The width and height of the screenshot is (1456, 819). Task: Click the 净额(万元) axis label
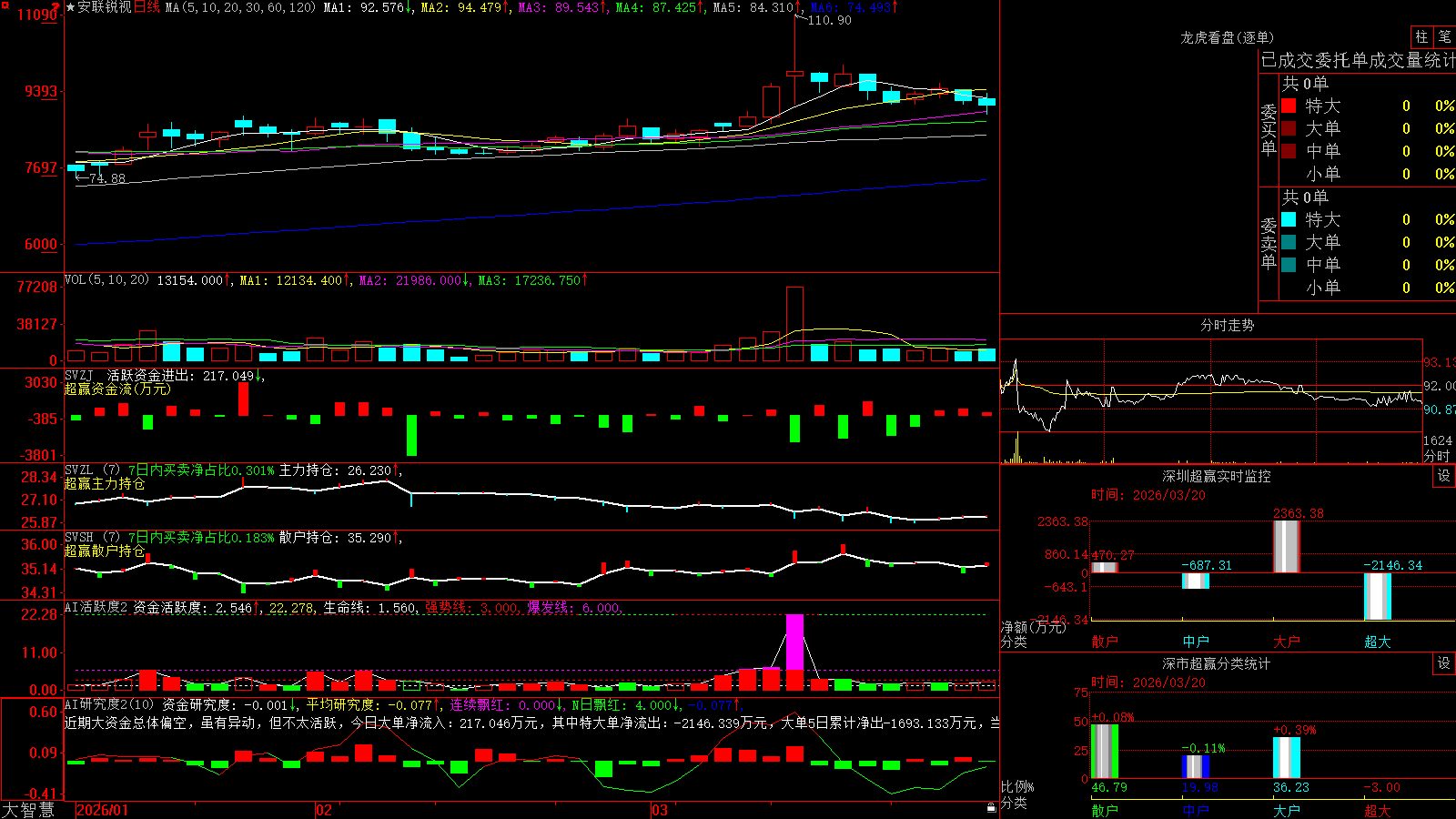tap(1033, 627)
